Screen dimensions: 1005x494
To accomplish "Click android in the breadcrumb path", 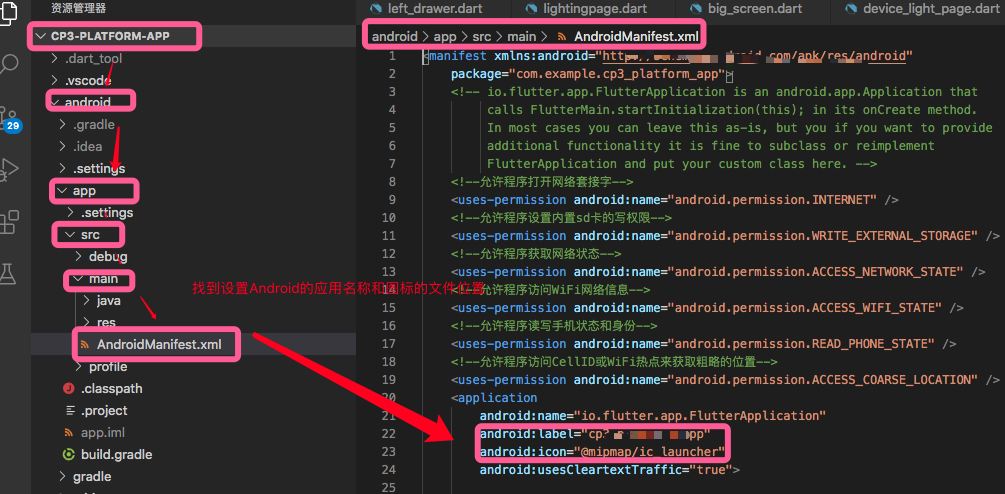I will (x=395, y=37).
